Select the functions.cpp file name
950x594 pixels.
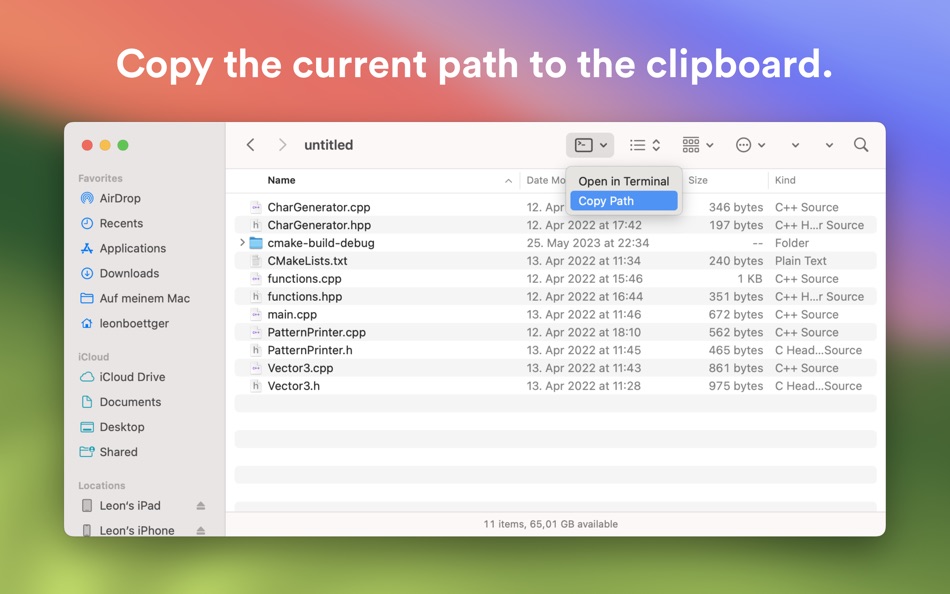pos(305,279)
